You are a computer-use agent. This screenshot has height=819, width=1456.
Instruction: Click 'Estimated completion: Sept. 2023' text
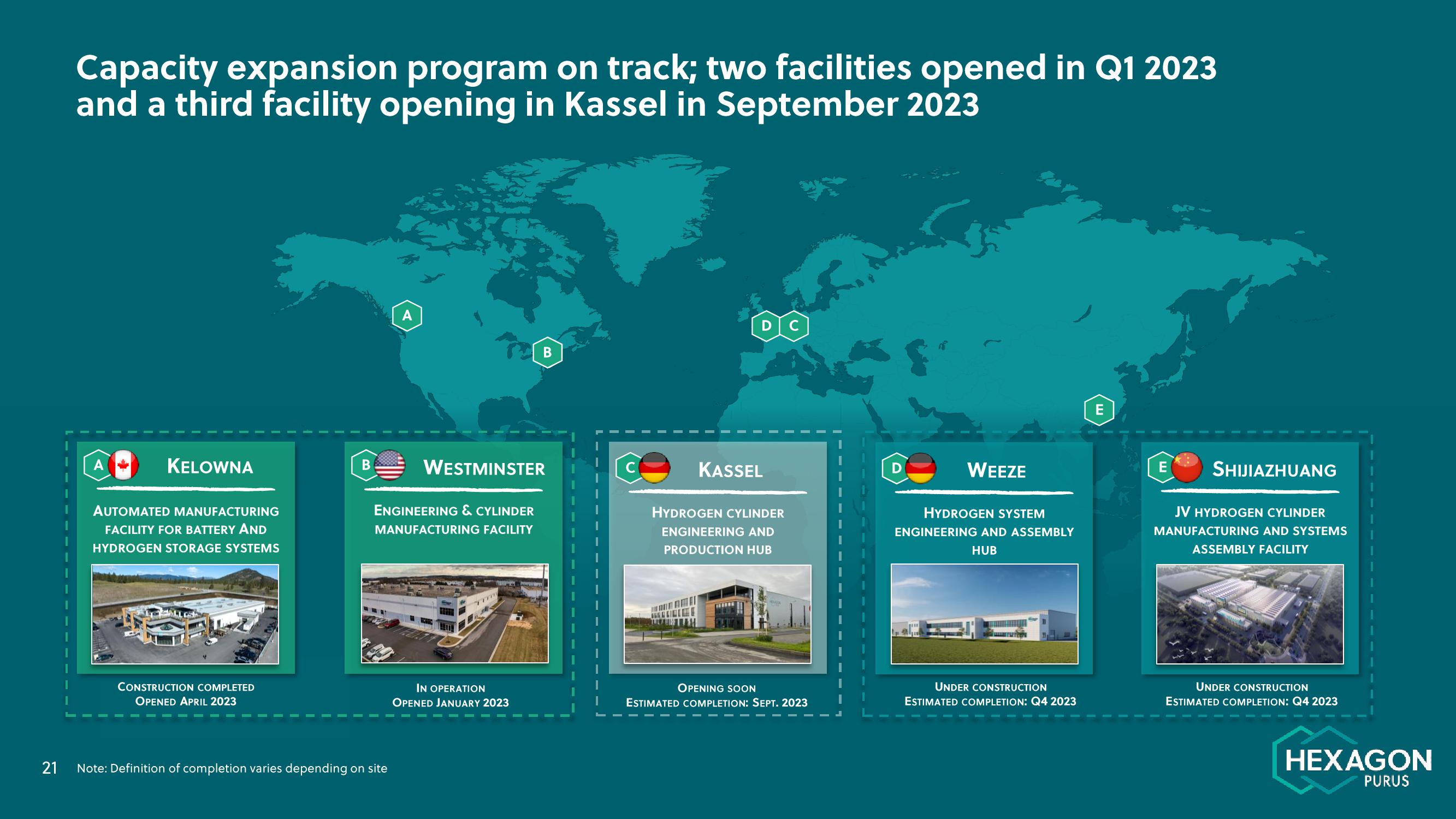pyautogui.click(x=717, y=703)
